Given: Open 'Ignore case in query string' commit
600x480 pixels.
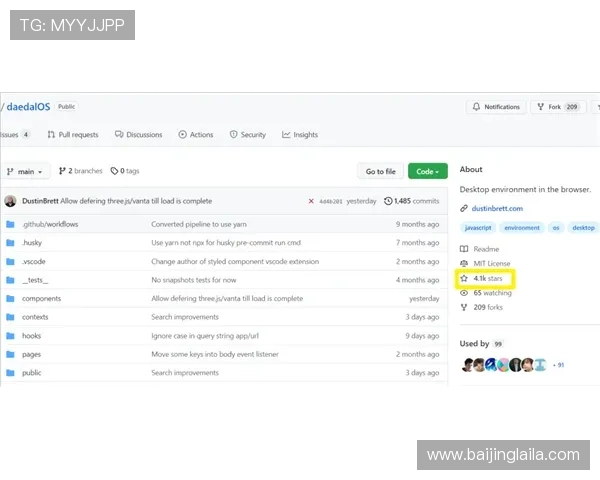Looking at the screenshot, I should (205, 336).
